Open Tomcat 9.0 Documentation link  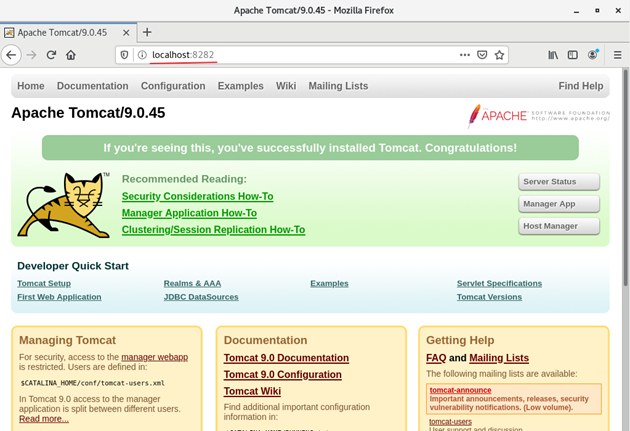[x=286, y=358]
